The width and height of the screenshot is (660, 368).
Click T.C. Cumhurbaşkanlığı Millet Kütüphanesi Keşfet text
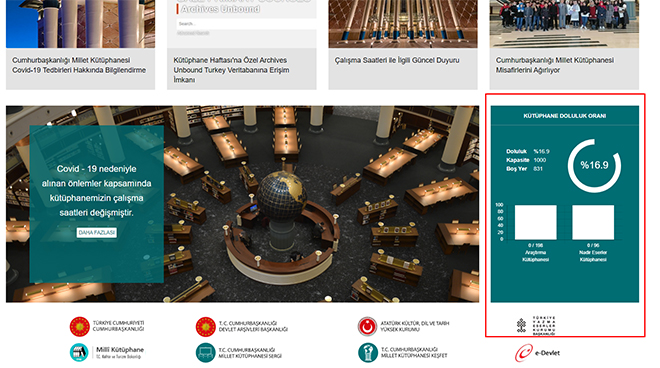(414, 352)
